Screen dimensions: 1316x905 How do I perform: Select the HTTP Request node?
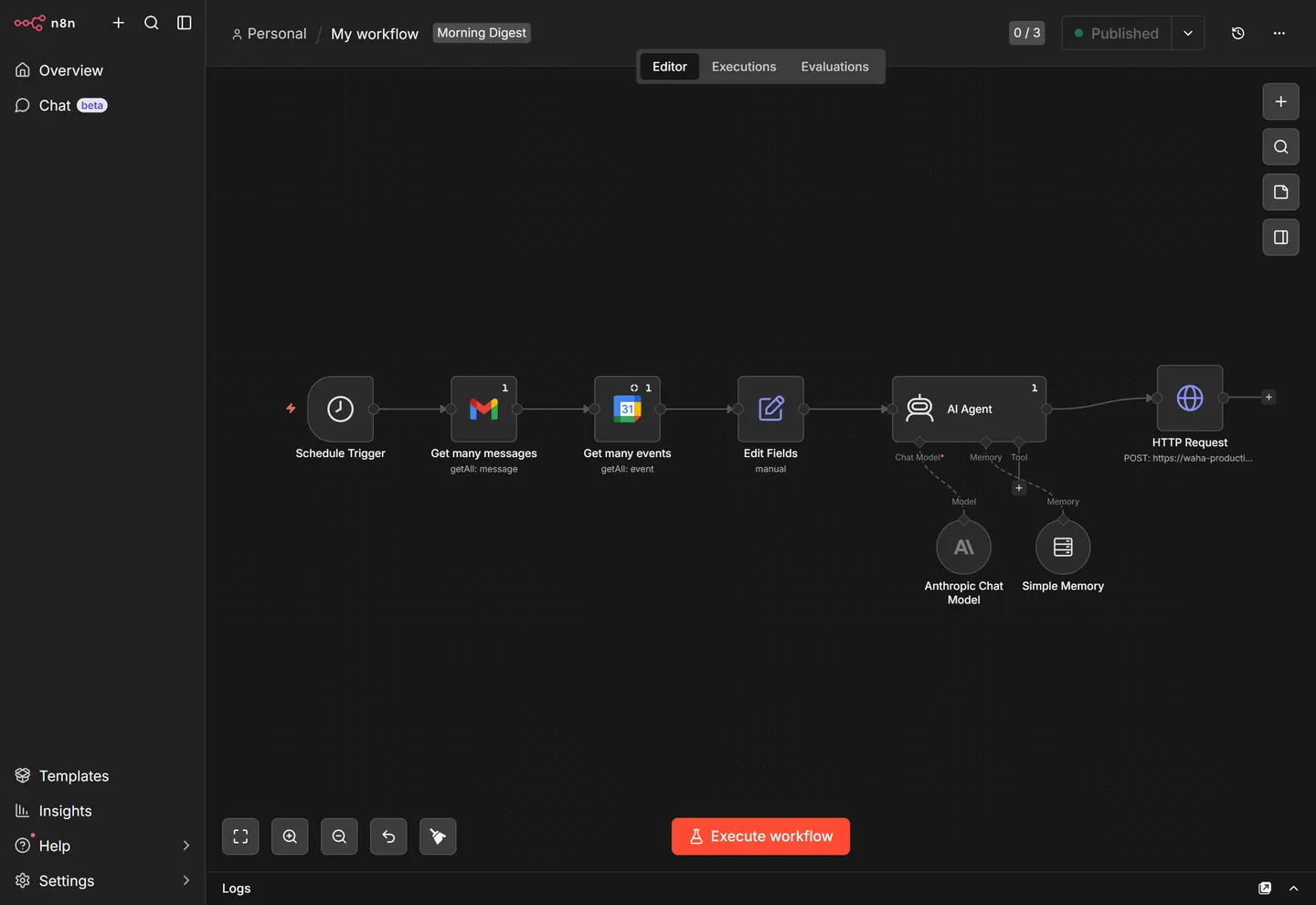coord(1190,398)
